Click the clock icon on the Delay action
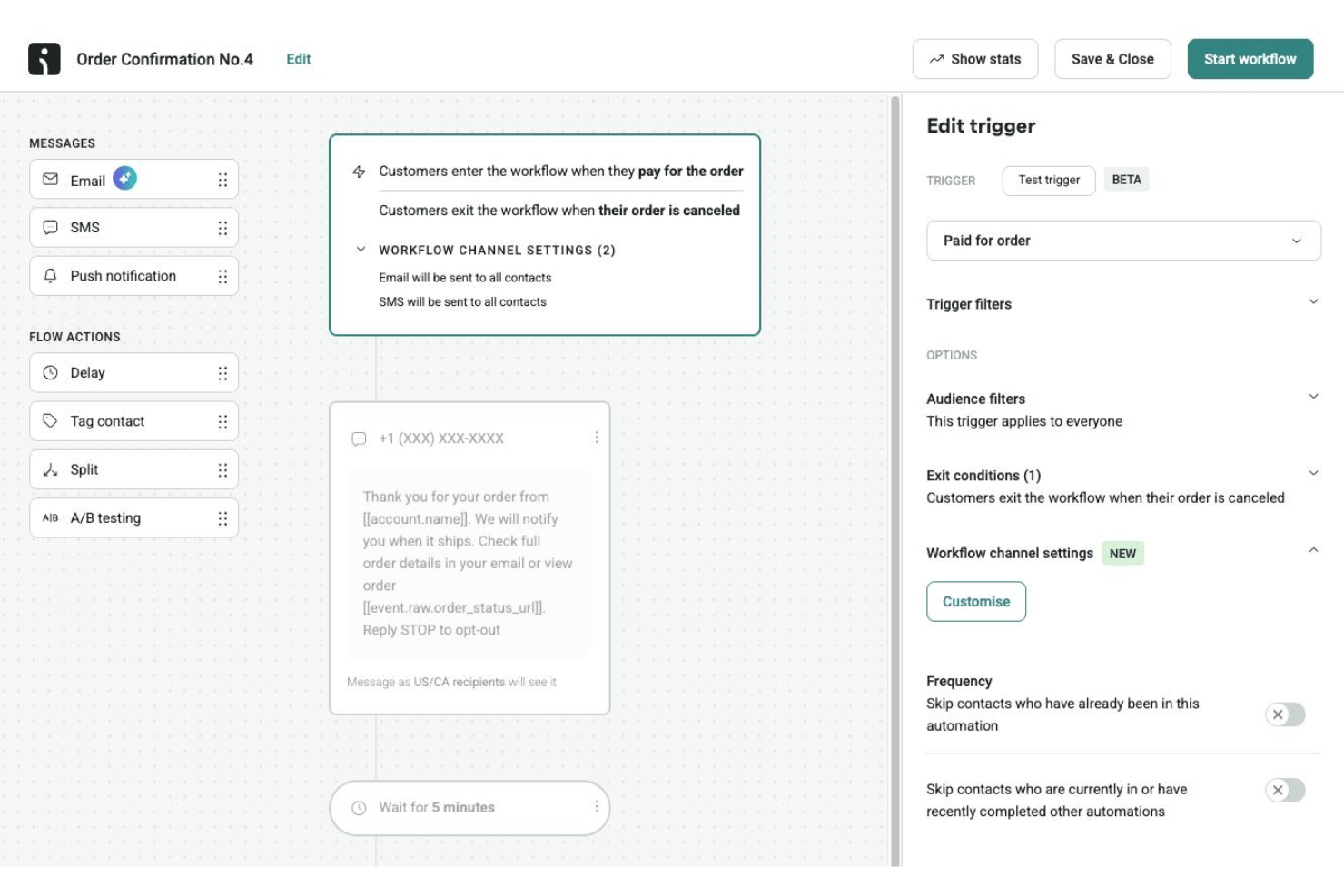Screen dimensions: 1344x896 coord(51,373)
